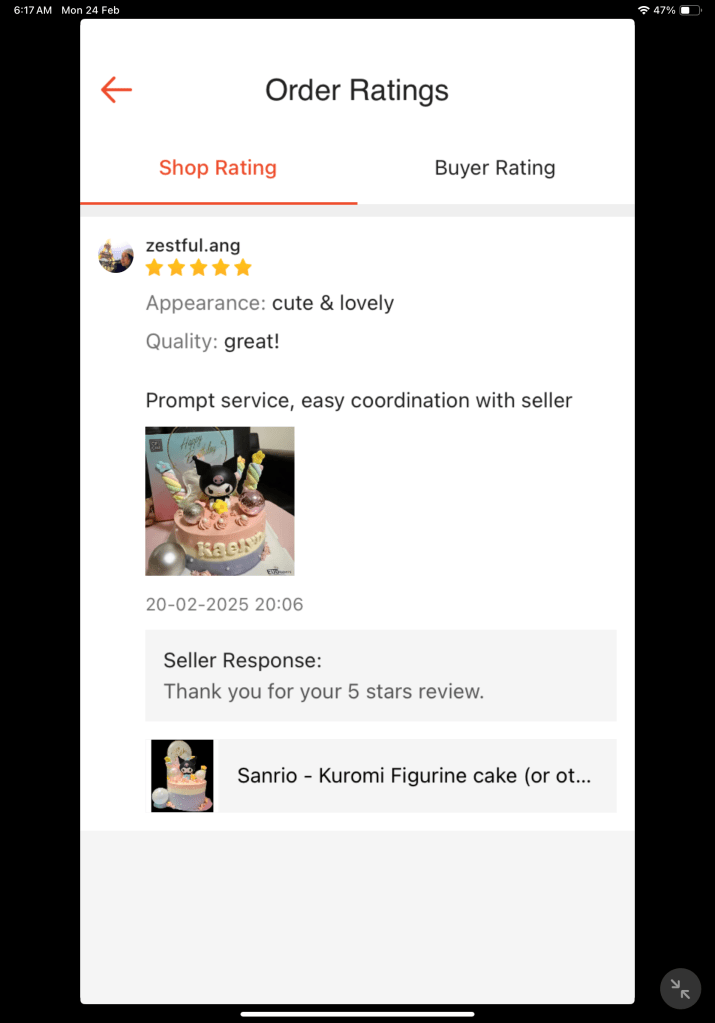The height and width of the screenshot is (1023, 715).
Task: Check the Wi-Fi status icon
Action: click(x=643, y=10)
